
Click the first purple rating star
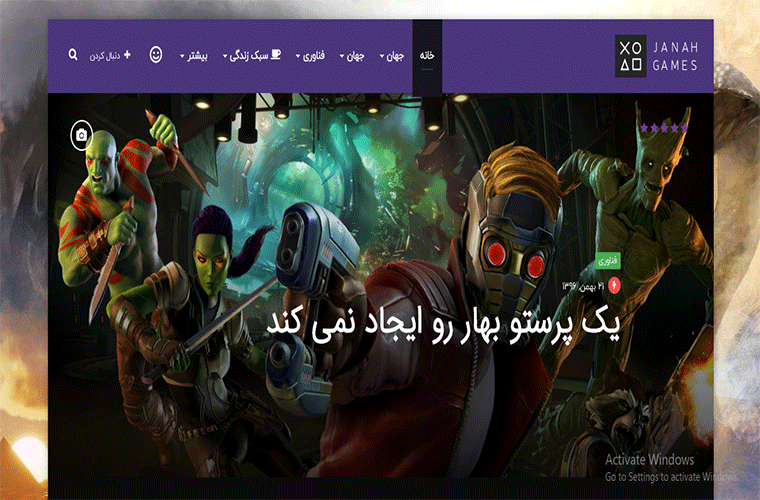tap(644, 128)
